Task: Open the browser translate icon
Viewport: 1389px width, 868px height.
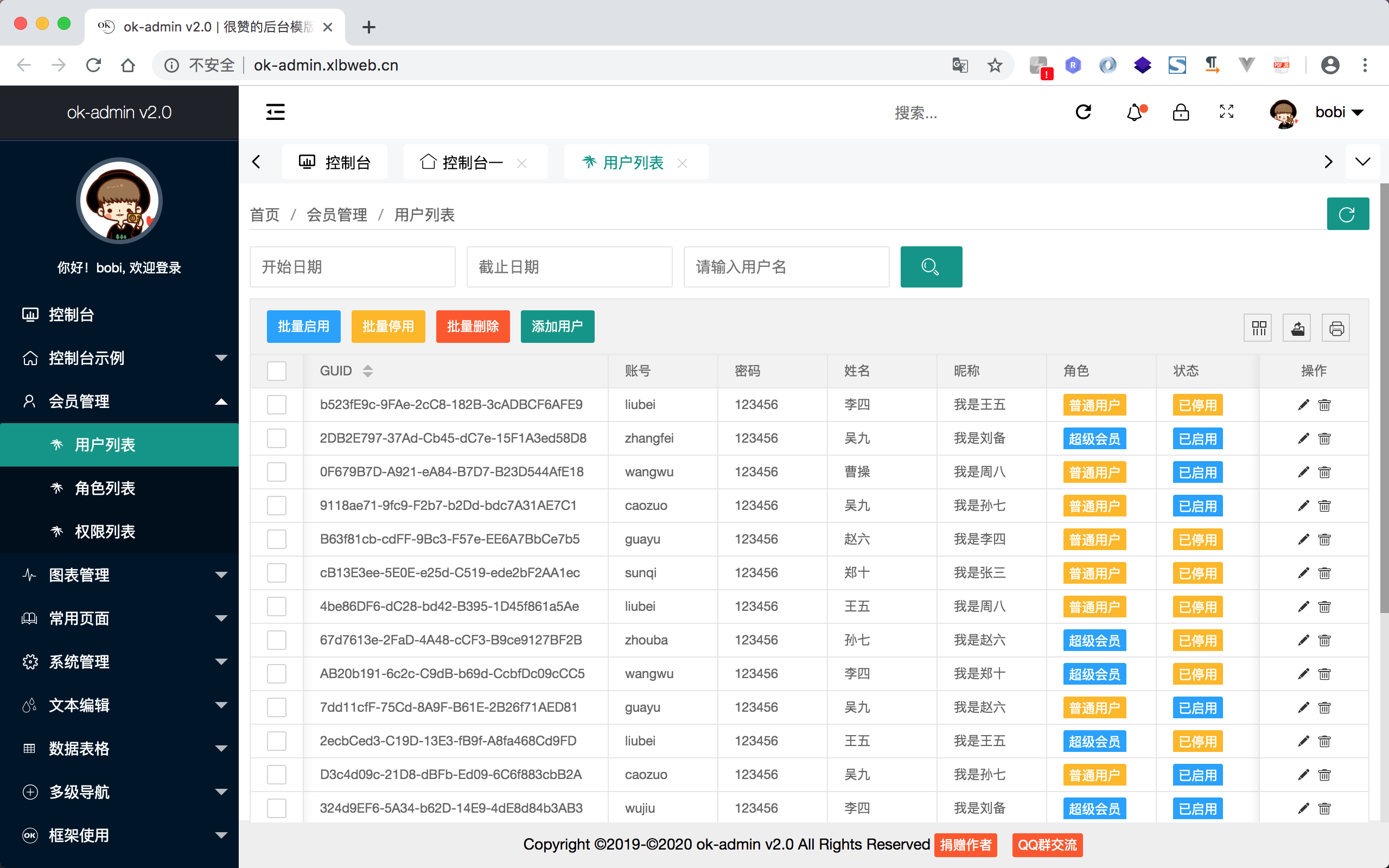Action: [x=960, y=65]
